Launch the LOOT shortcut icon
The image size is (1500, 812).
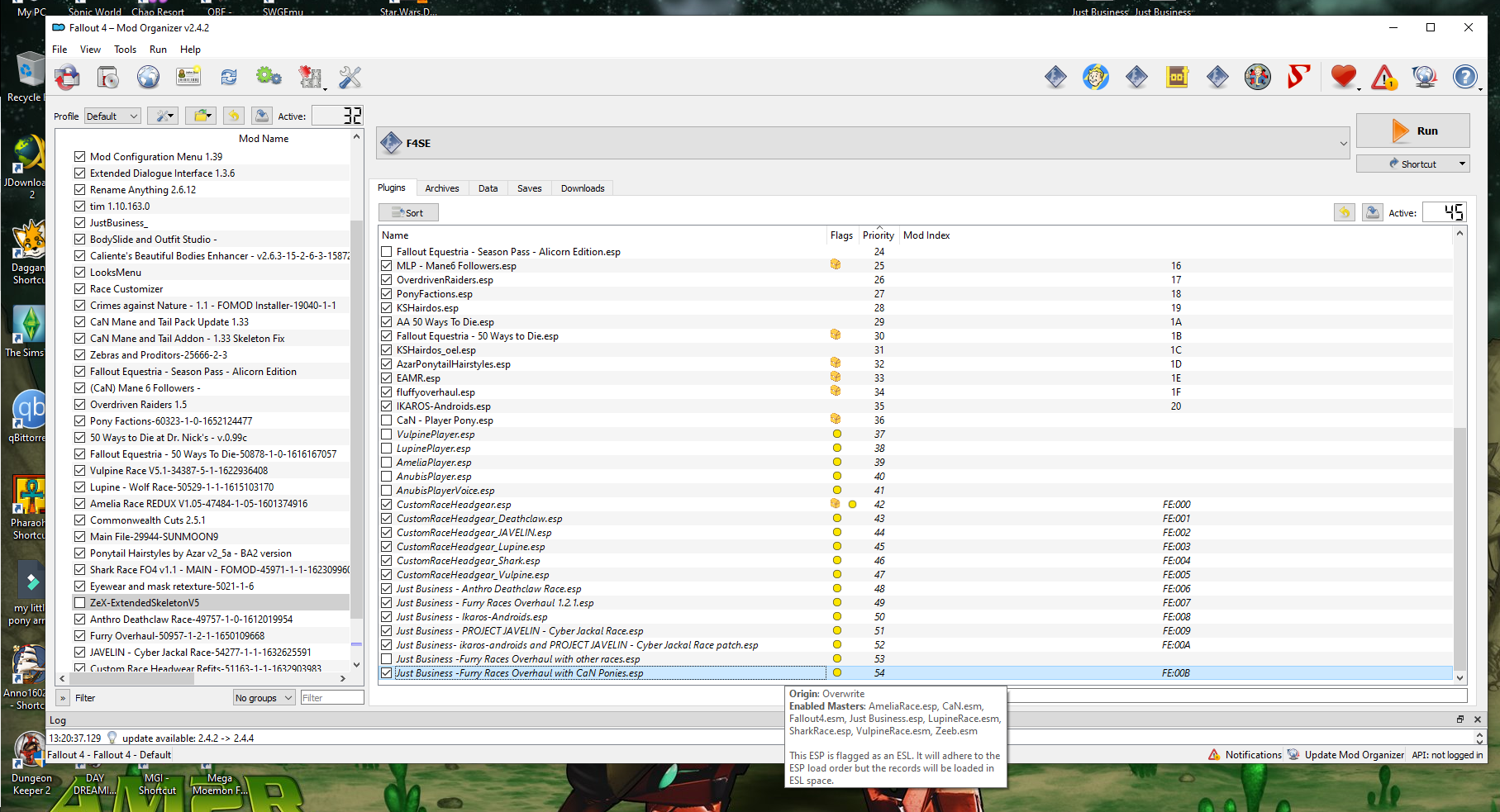point(1177,78)
